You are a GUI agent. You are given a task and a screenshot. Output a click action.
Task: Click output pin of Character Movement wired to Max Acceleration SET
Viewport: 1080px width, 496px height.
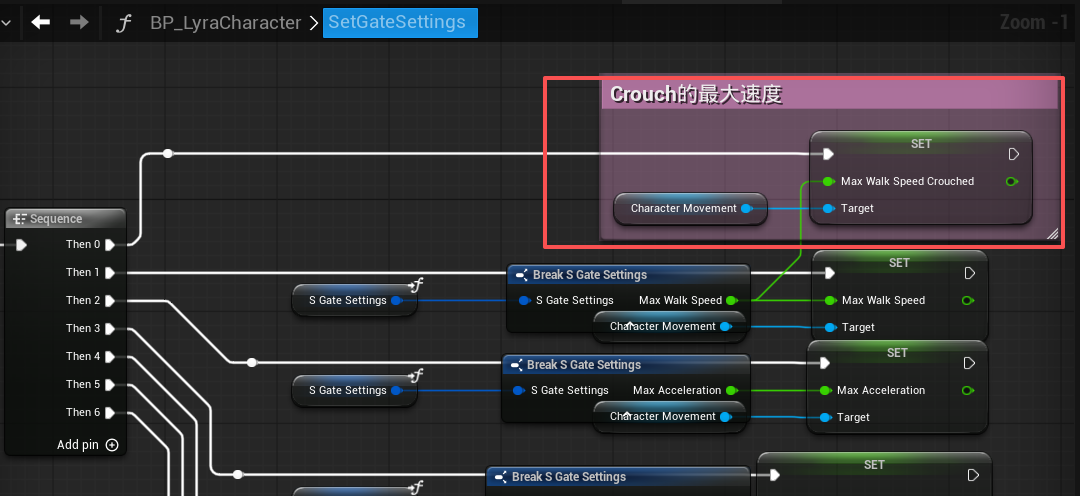point(725,417)
